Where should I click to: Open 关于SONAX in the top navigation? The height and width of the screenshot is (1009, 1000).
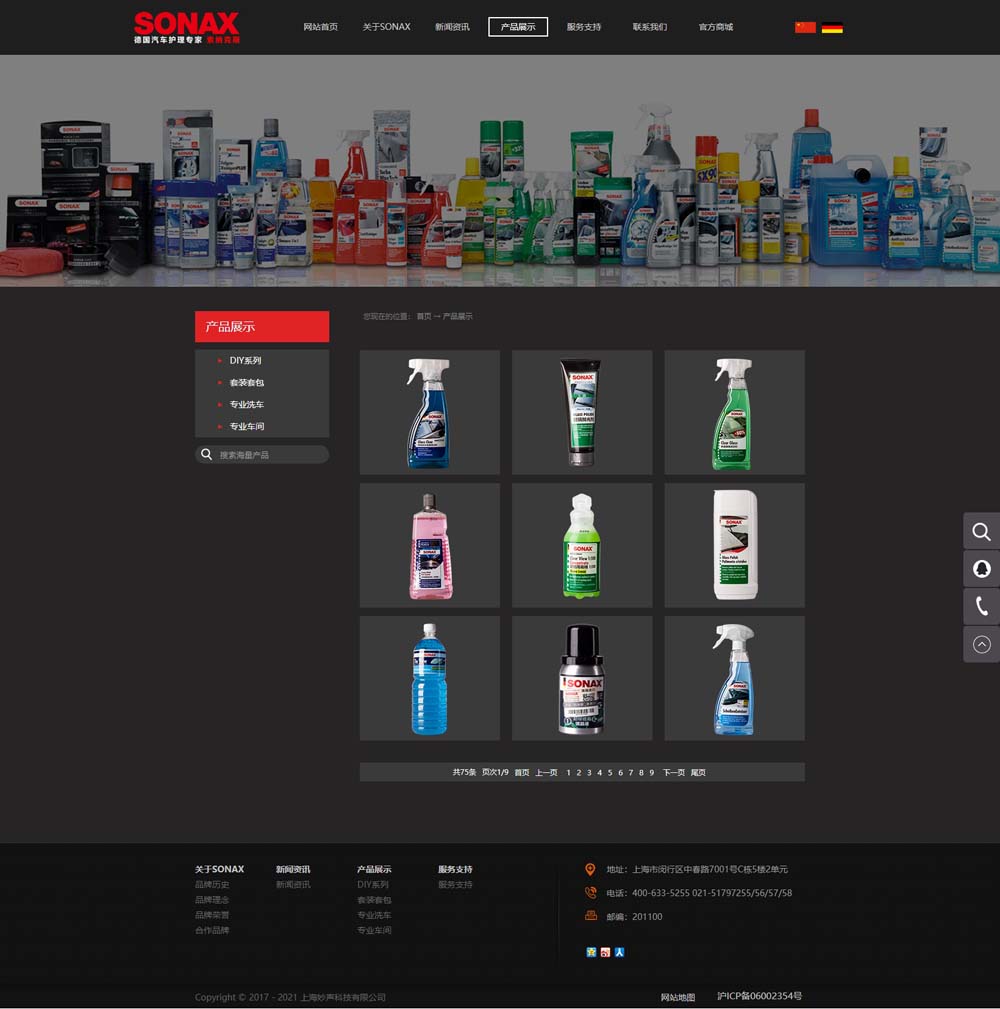(386, 27)
